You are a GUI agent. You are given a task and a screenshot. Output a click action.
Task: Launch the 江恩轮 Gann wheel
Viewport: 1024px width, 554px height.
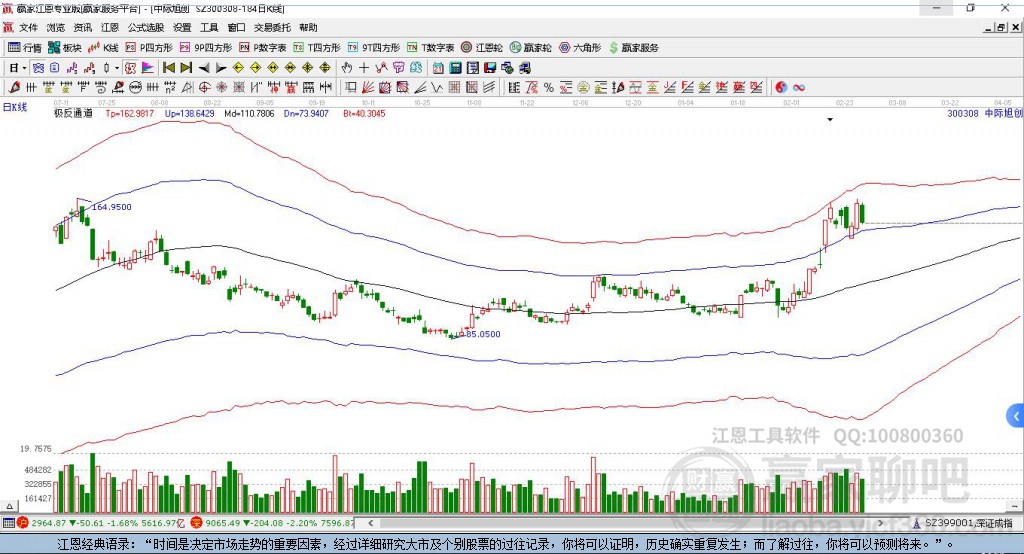(x=482, y=48)
